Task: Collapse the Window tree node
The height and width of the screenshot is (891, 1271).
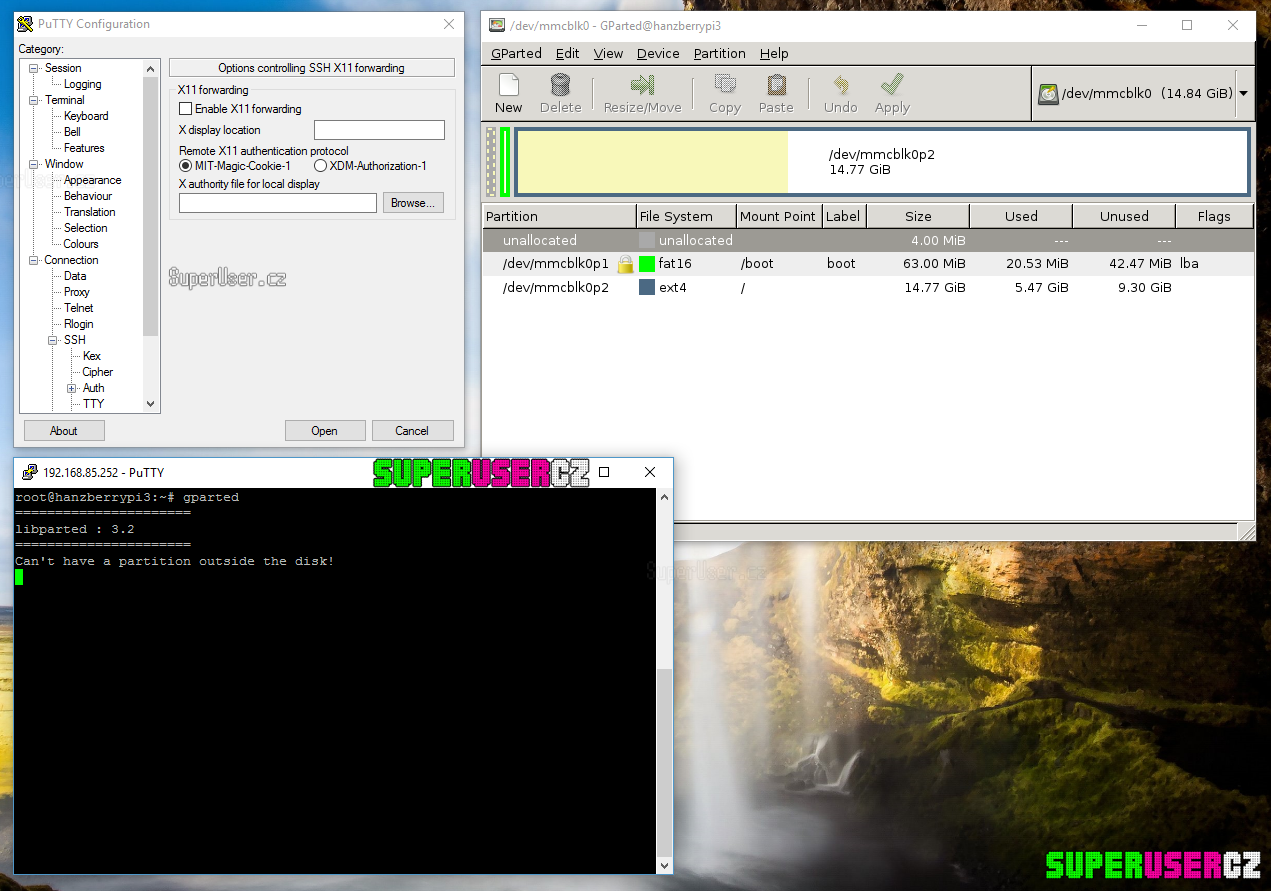Action: 34,164
